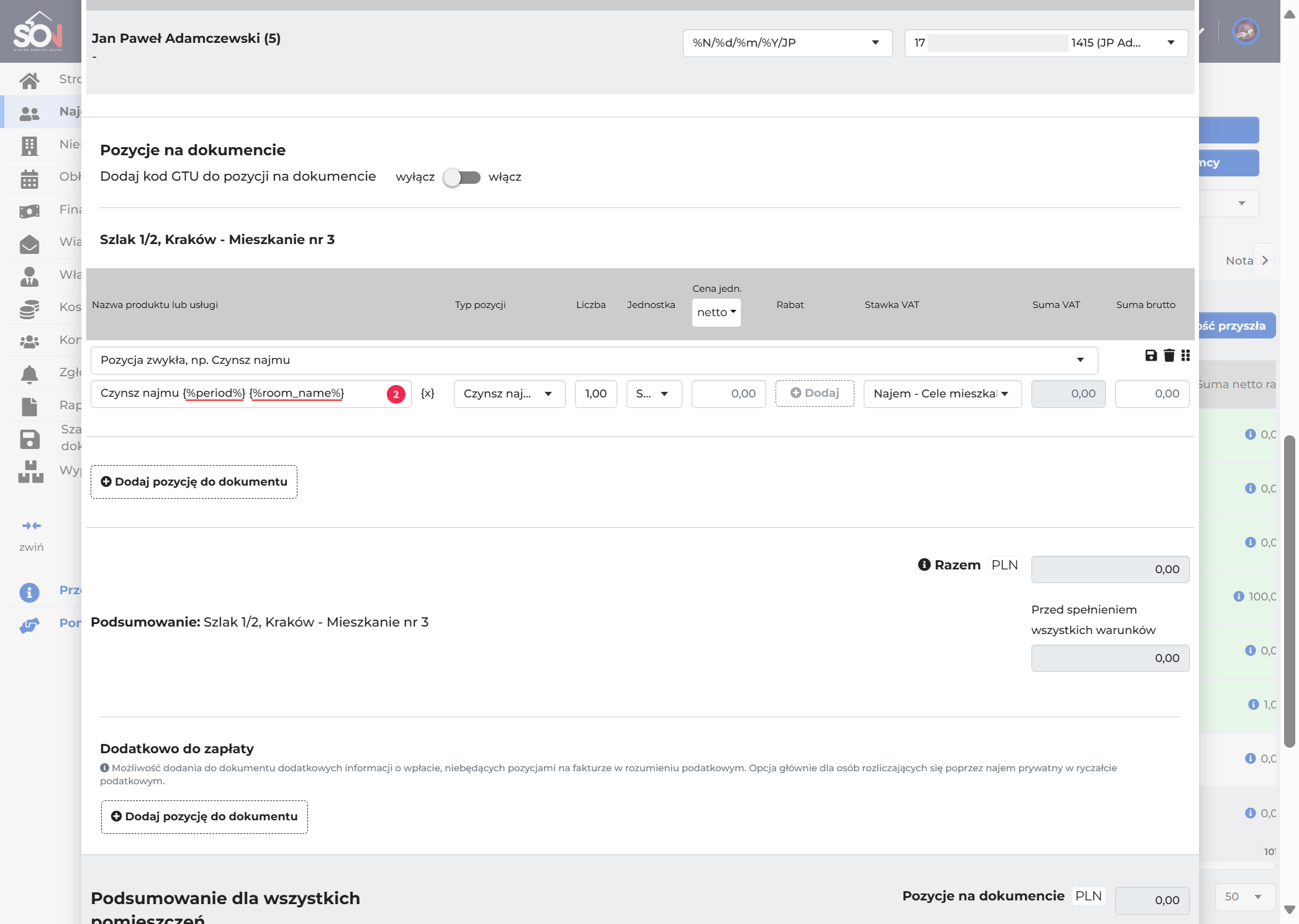
Task: Click the Nota tab arrow in background
Action: coord(1265,260)
